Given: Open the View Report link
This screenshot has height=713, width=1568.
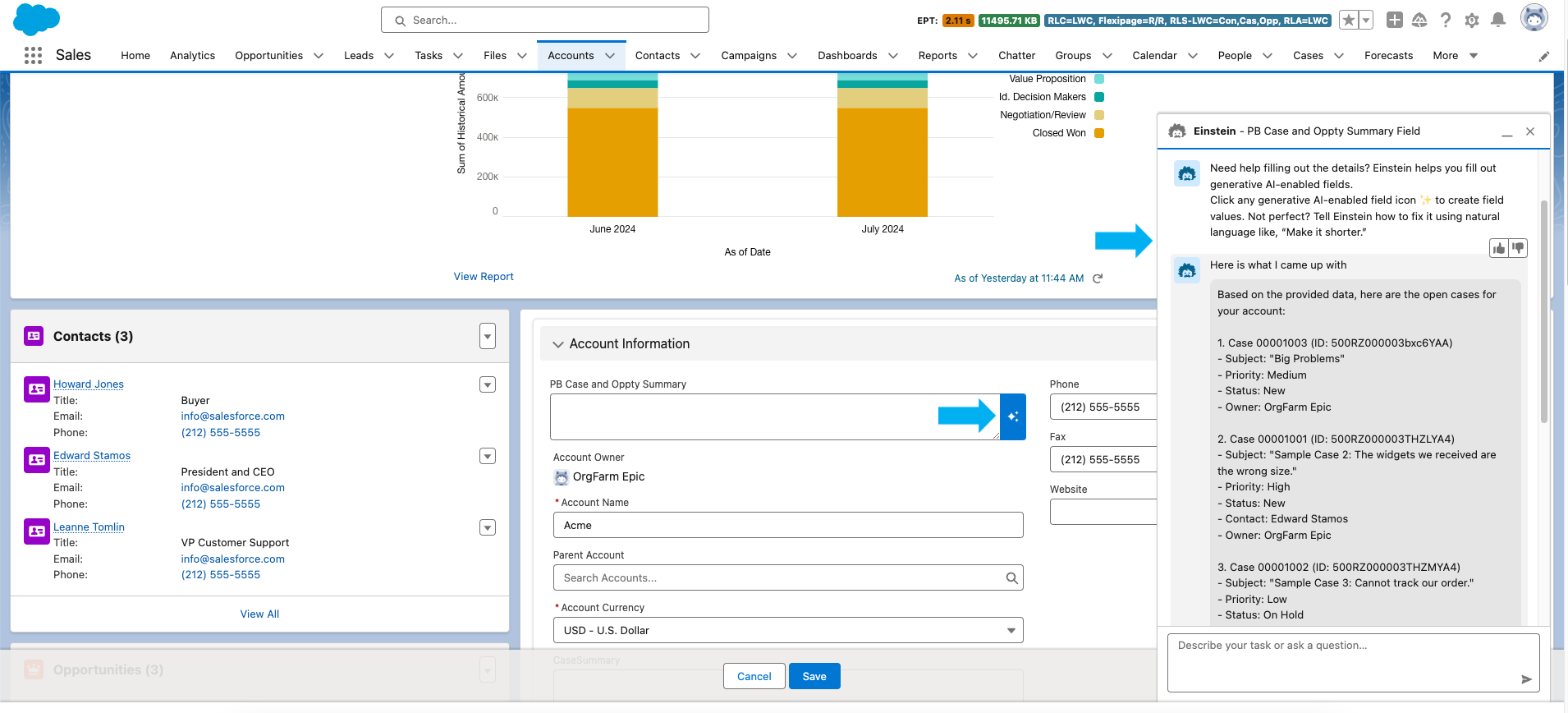Looking at the screenshot, I should (484, 277).
